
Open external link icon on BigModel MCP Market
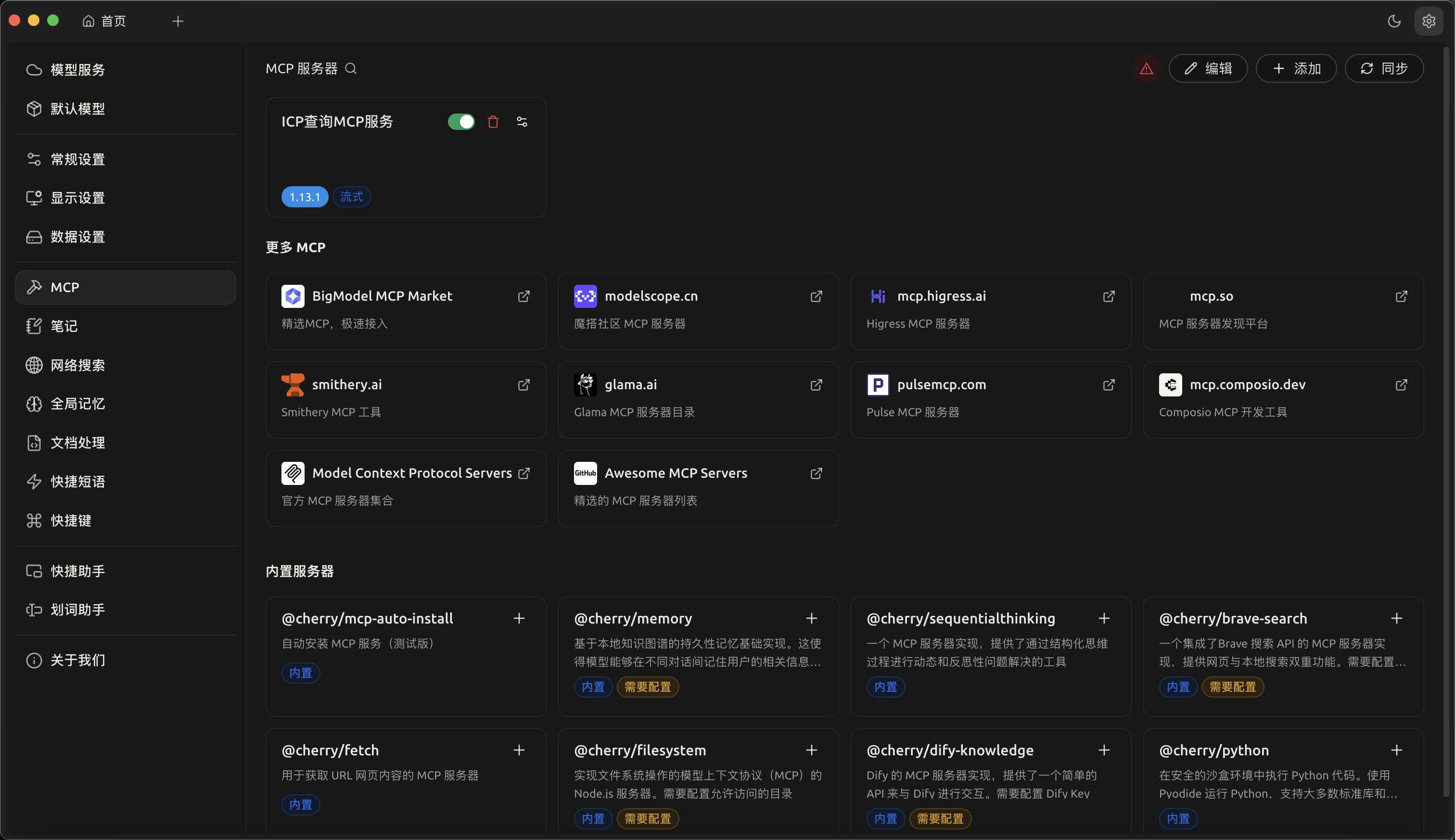tap(524, 296)
